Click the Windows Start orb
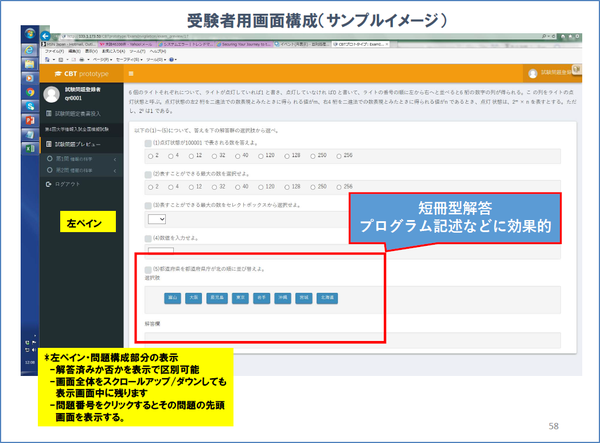The image size is (600, 443). (x=29, y=34)
